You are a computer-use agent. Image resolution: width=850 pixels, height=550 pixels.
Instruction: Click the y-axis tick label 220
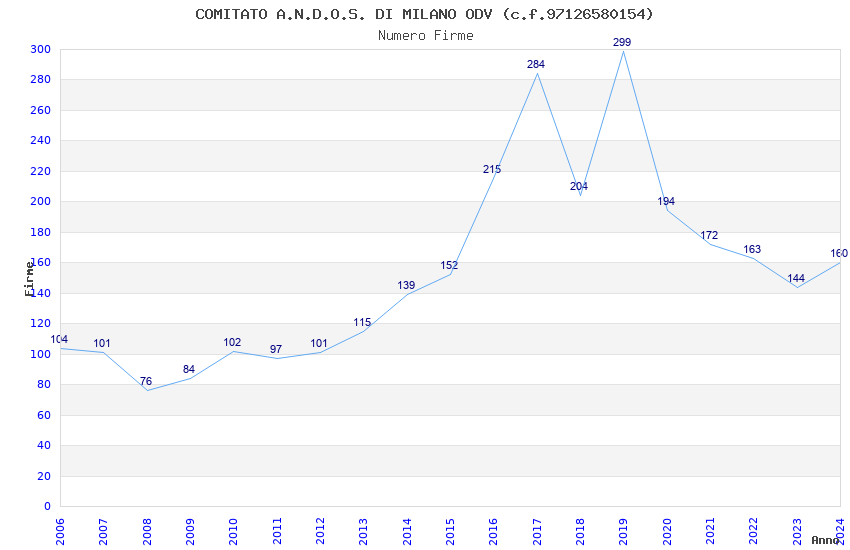coord(41,171)
